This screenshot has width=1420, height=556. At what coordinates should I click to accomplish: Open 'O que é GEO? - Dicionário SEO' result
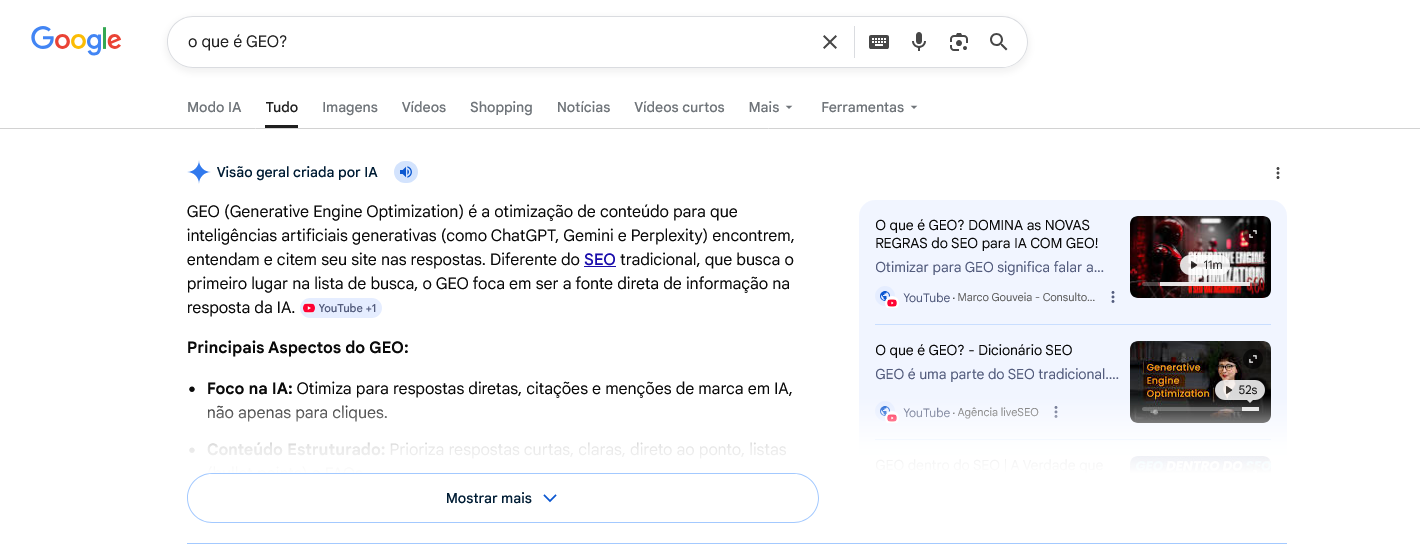pos(974,350)
